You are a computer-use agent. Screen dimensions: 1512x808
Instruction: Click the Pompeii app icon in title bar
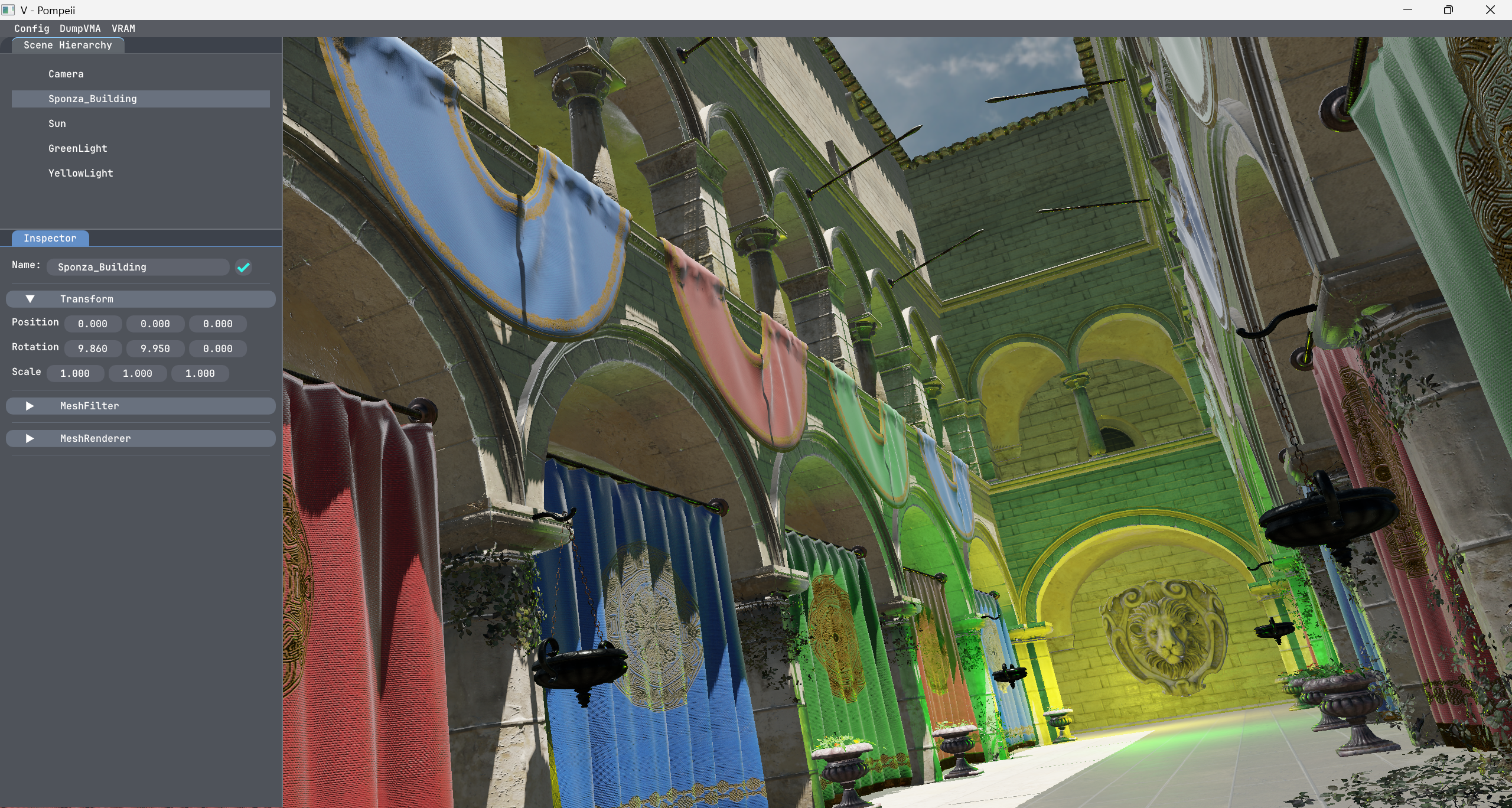click(8, 10)
